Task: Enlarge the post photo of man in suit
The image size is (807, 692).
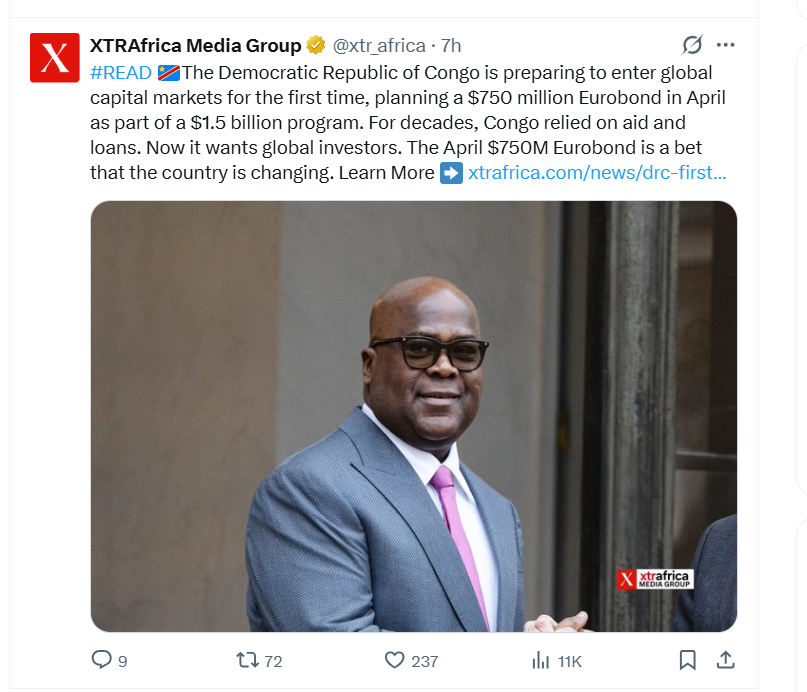Action: [414, 416]
